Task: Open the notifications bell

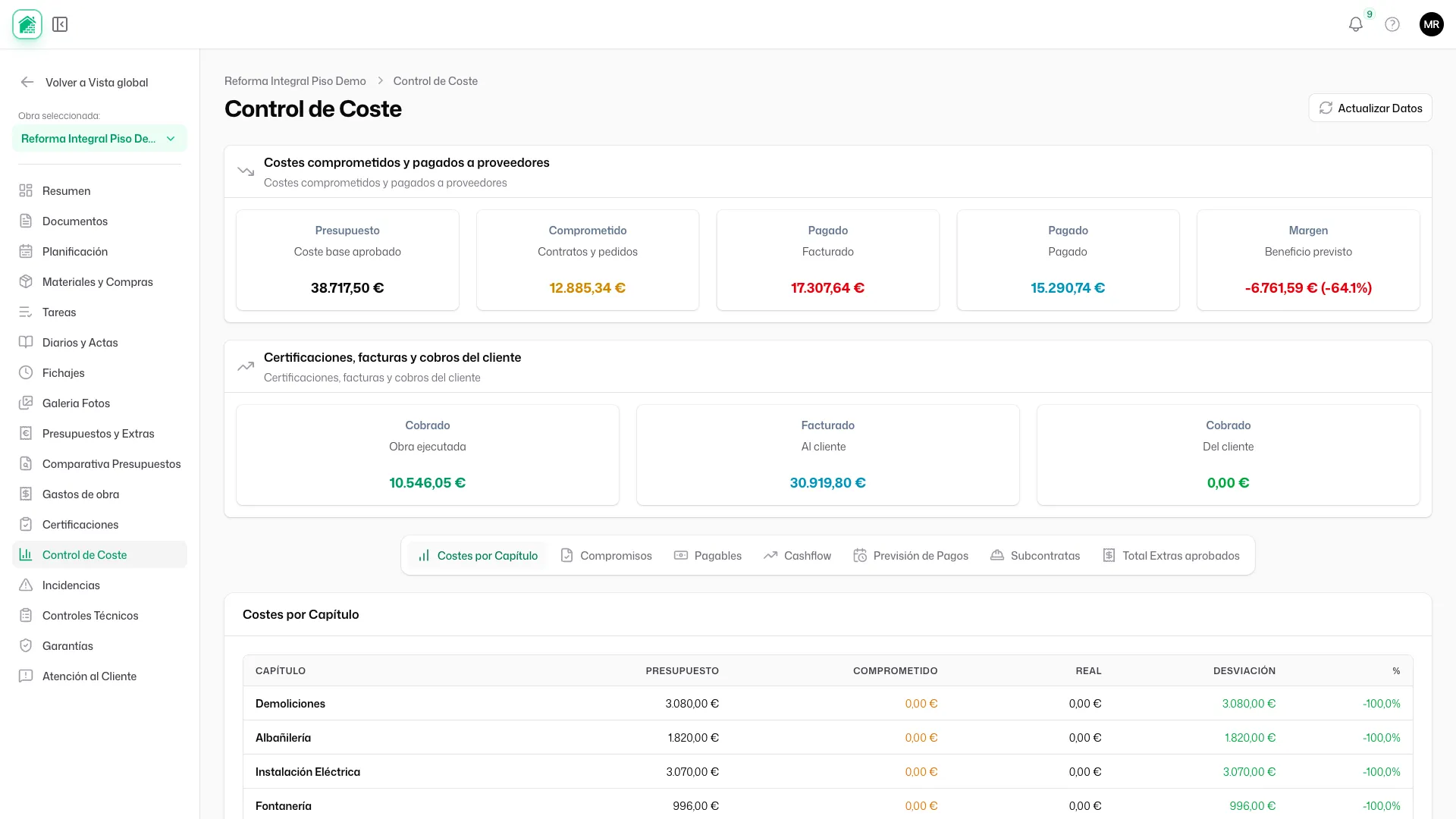Action: pyautogui.click(x=1356, y=24)
